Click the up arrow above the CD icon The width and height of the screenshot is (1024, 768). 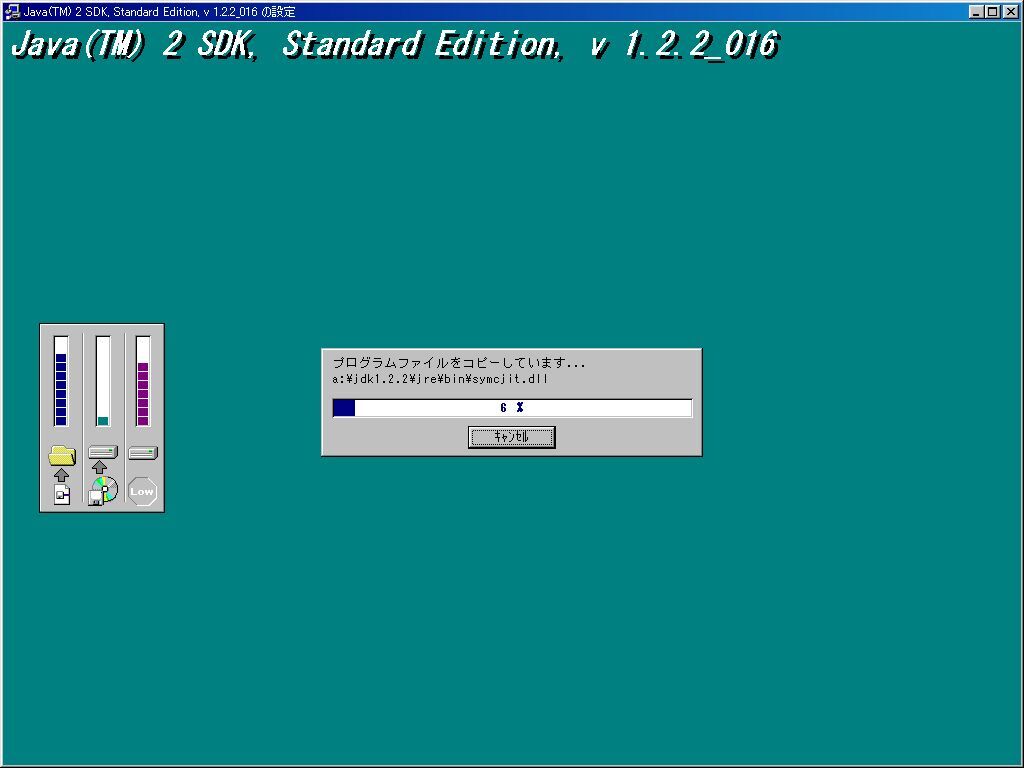tap(99, 467)
